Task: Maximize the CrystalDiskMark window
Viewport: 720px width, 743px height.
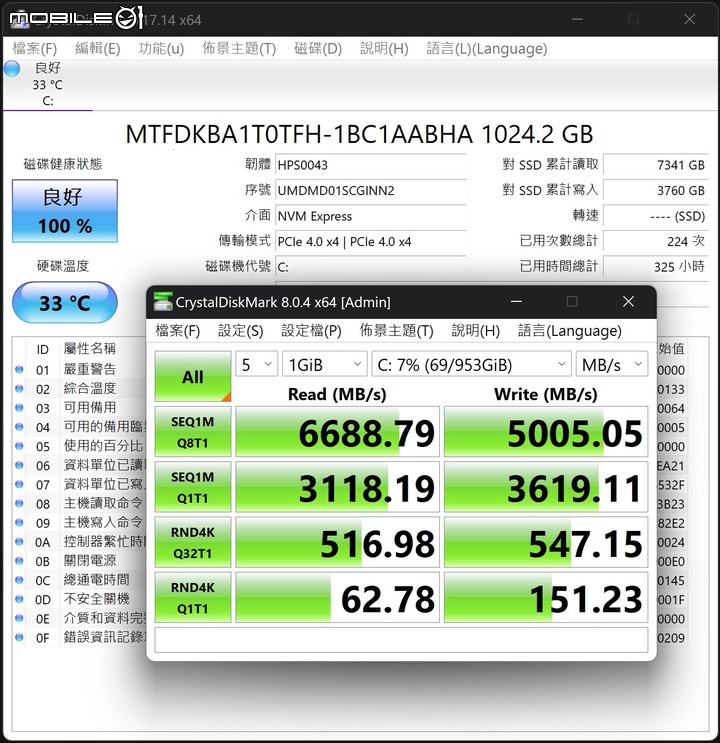Action: point(572,301)
